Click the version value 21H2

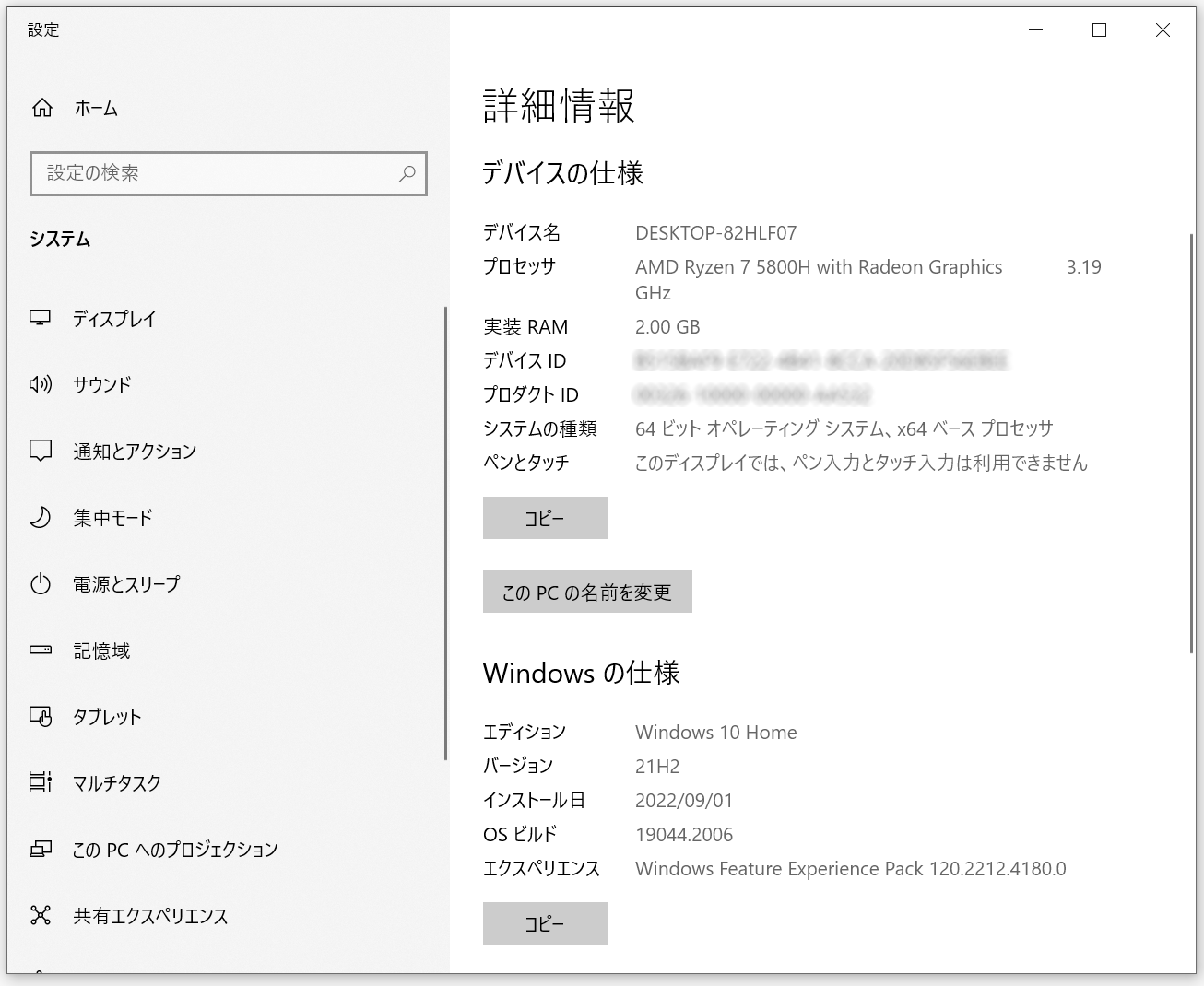(x=657, y=767)
